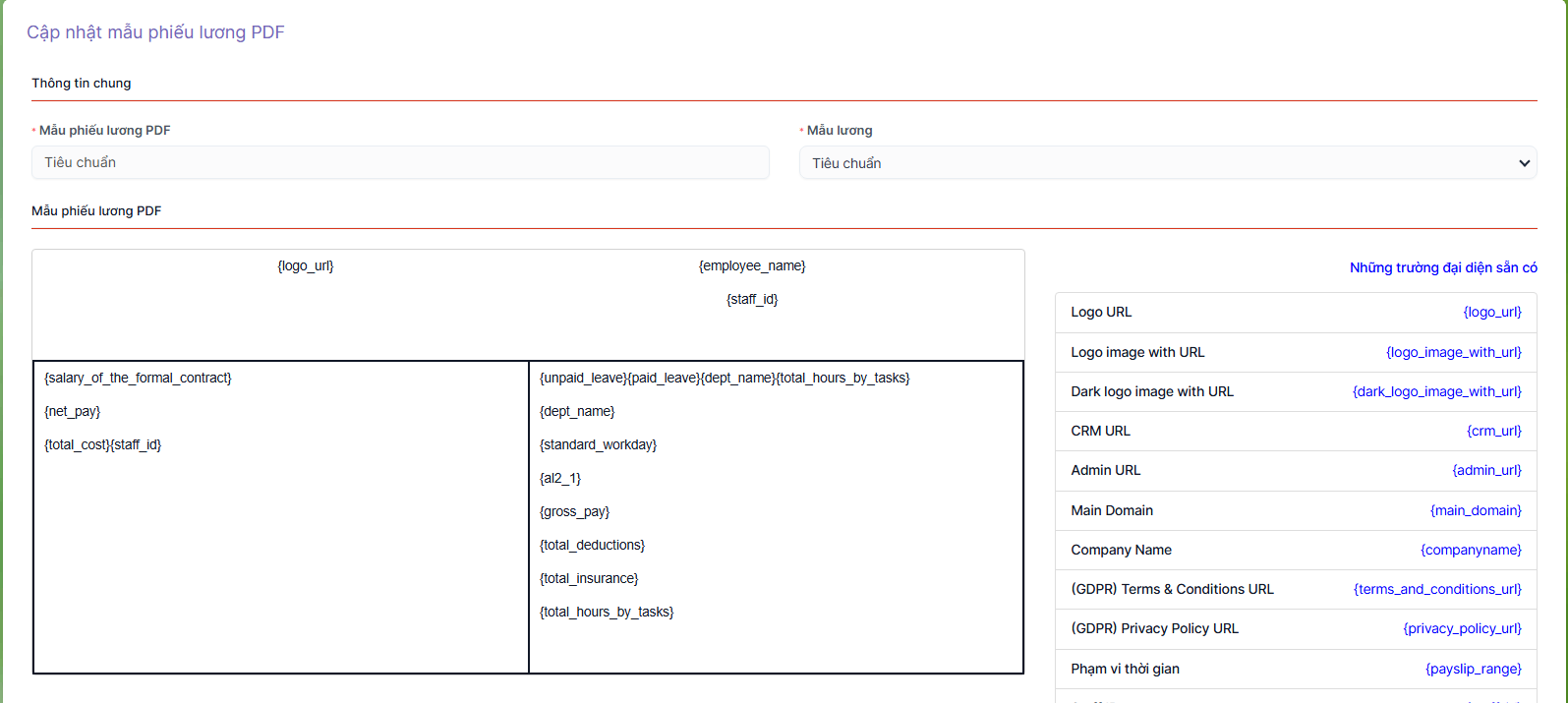The height and width of the screenshot is (703, 1568).
Task: Insert the {payslip_range} merge field
Action: point(1473,669)
